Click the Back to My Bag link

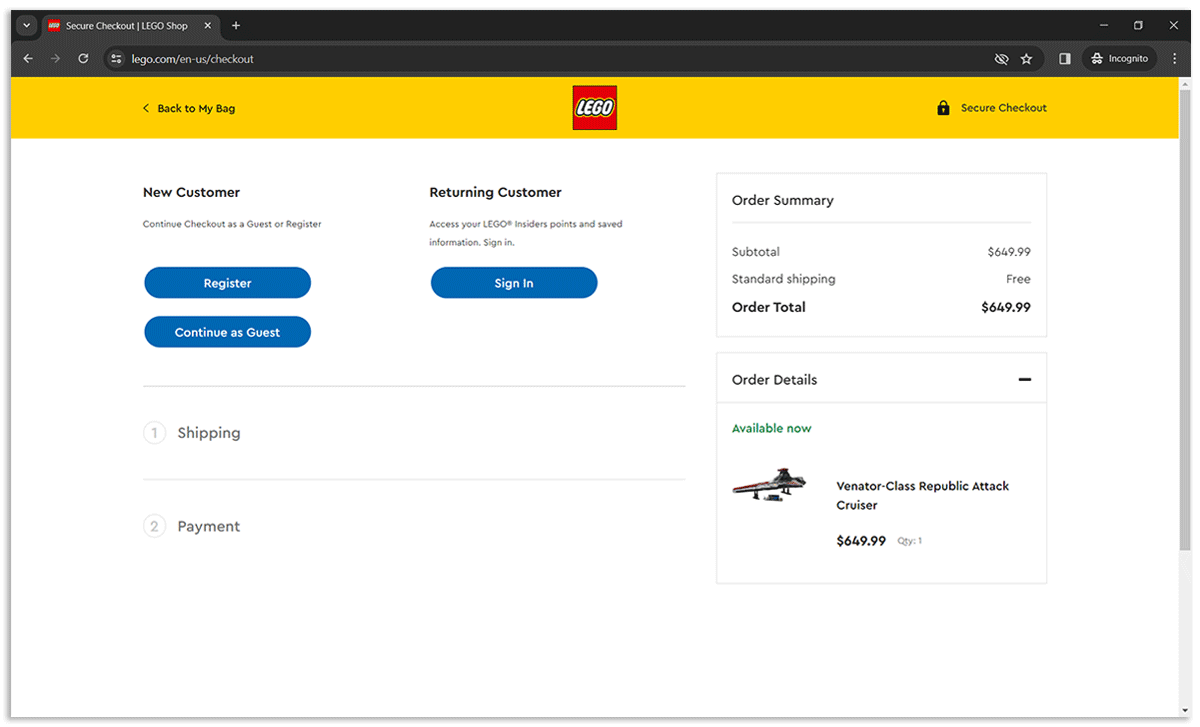[189, 107]
